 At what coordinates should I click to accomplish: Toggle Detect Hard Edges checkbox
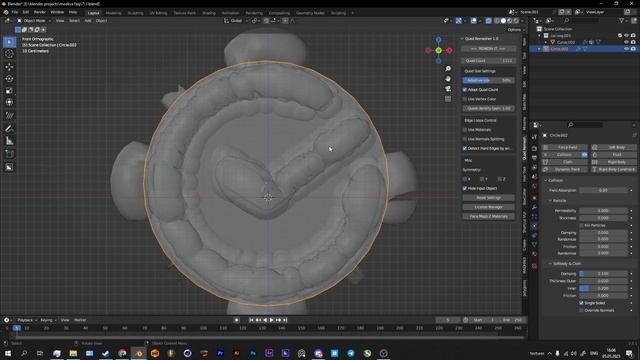tap(464, 149)
